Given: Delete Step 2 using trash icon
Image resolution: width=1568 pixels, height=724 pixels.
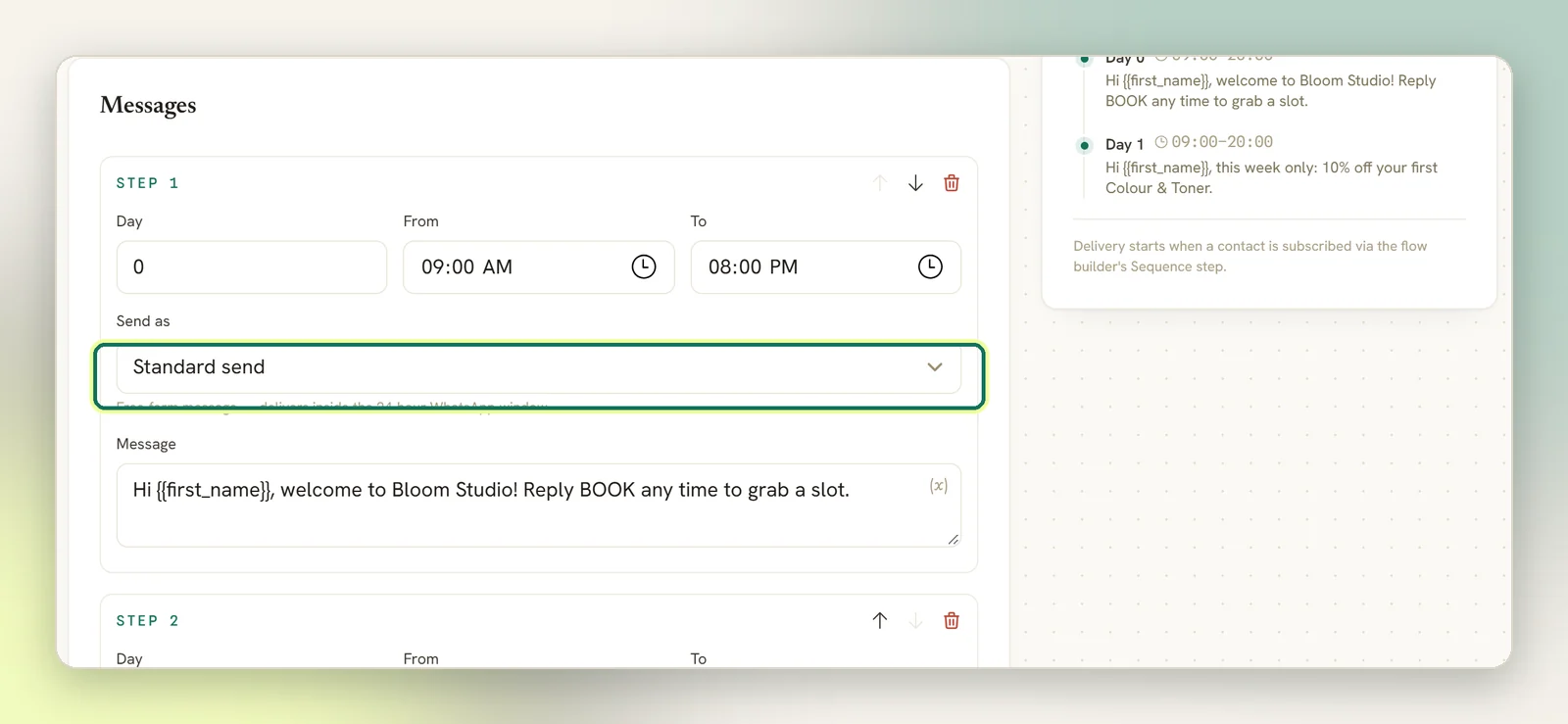Looking at the screenshot, I should (x=952, y=620).
